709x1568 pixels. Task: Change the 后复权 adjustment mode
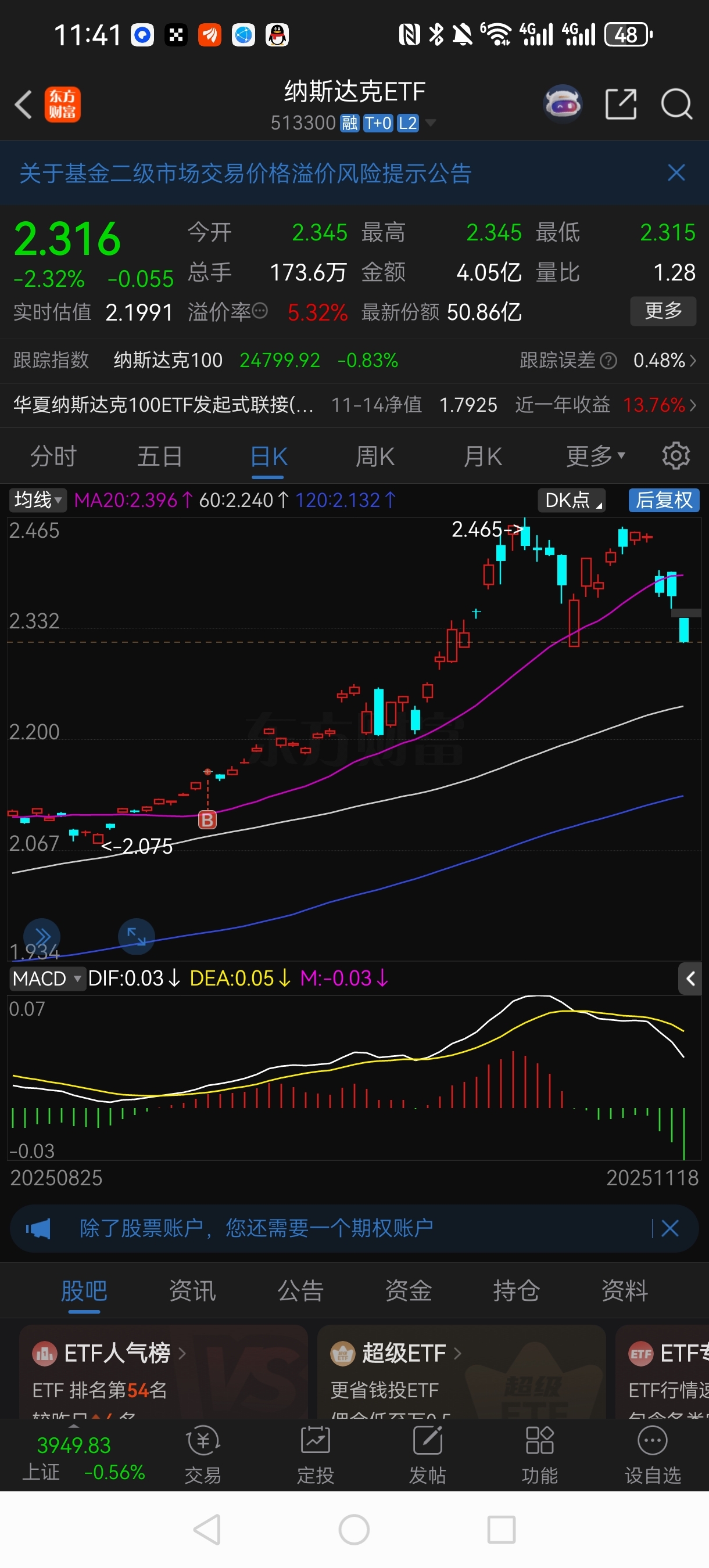tap(664, 501)
